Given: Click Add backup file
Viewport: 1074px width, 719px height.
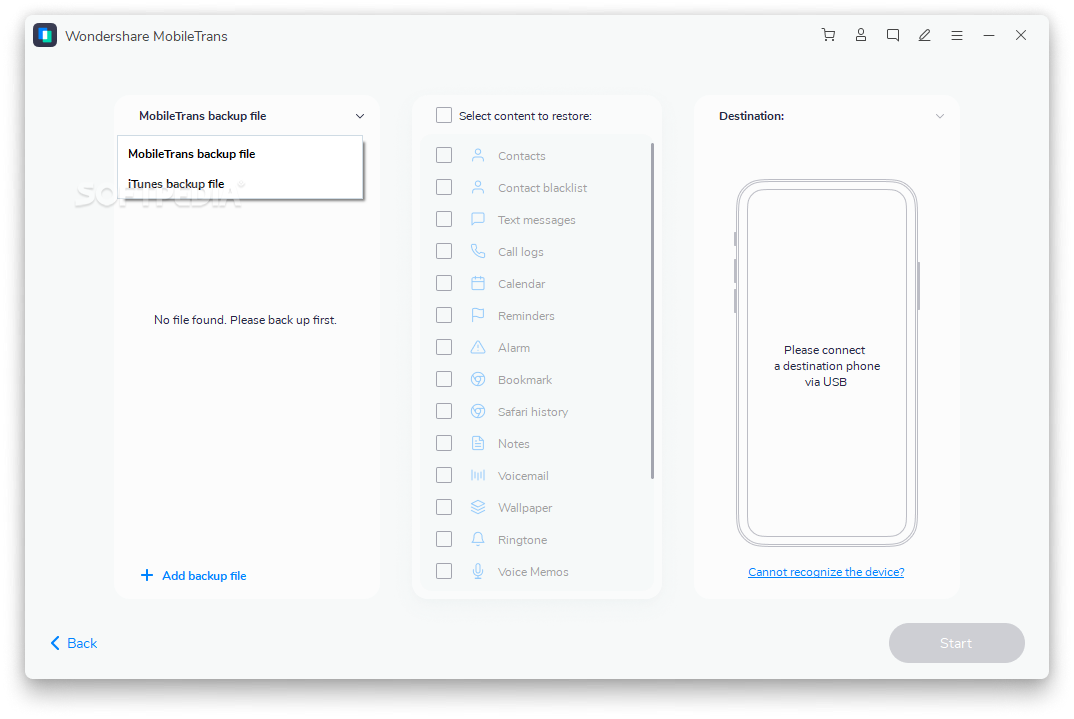Looking at the screenshot, I should tap(204, 576).
